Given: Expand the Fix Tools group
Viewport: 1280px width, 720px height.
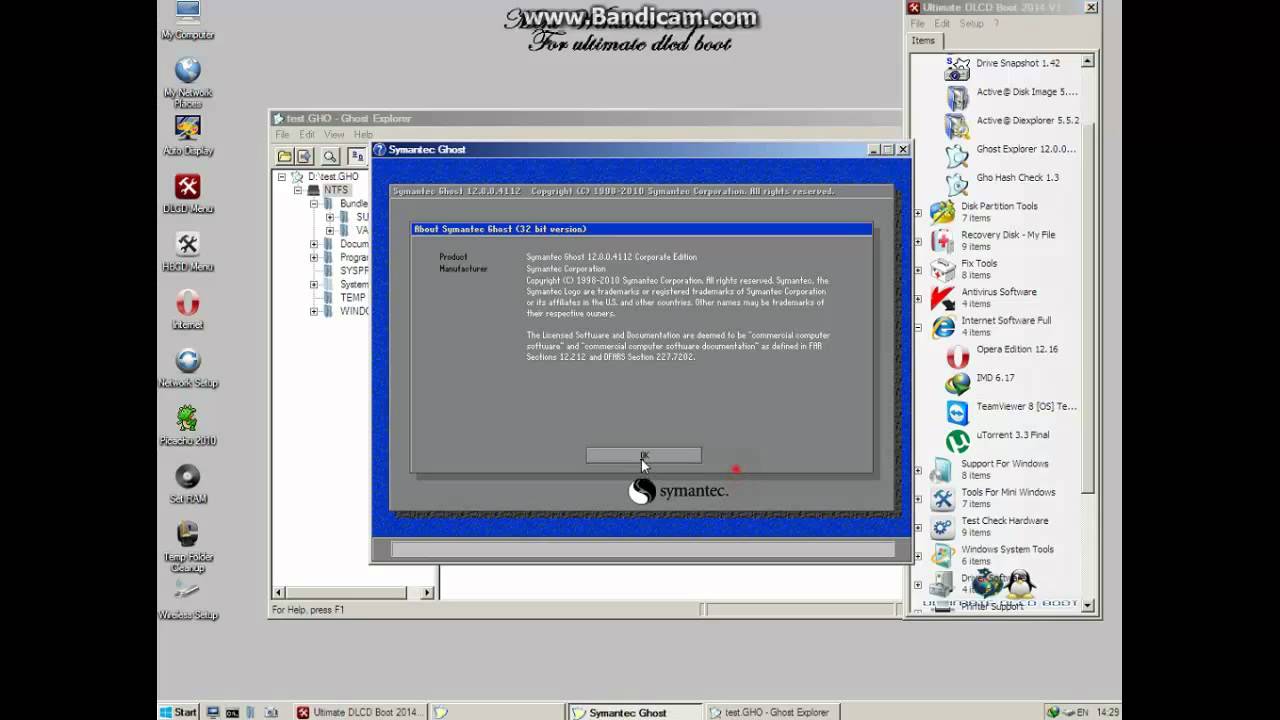Looking at the screenshot, I should 918,269.
